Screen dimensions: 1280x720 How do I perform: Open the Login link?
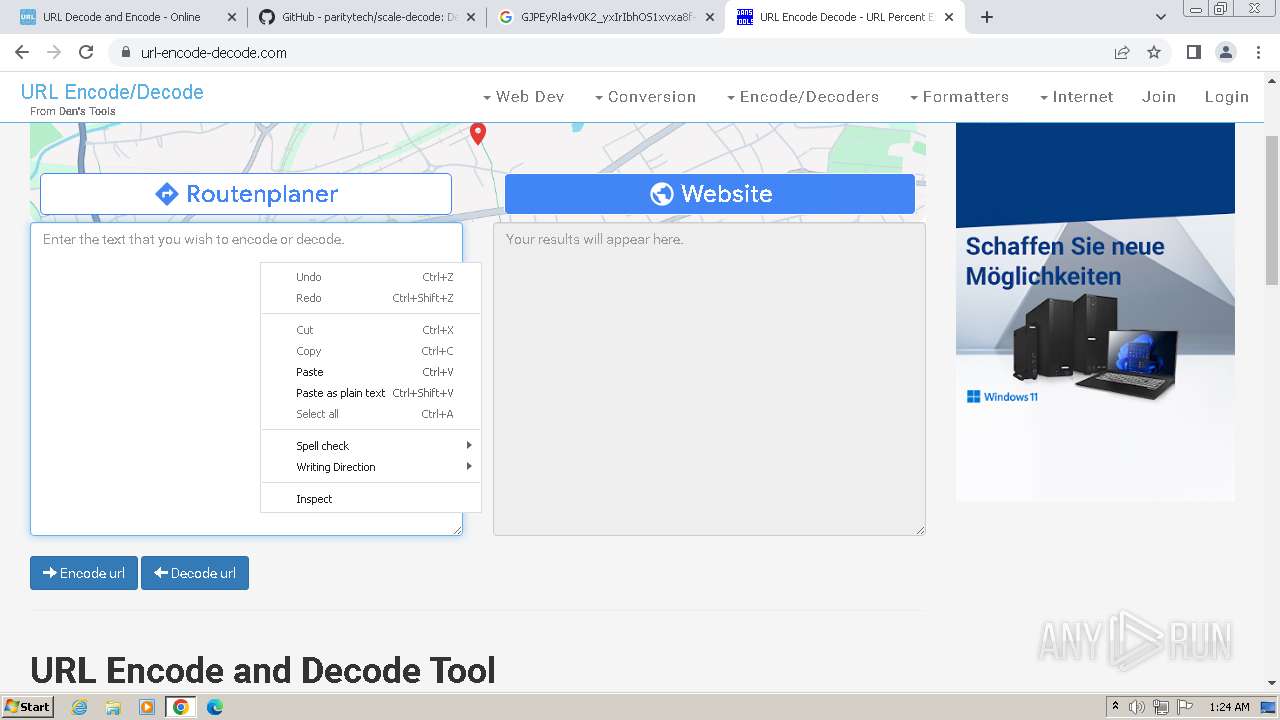[1227, 97]
